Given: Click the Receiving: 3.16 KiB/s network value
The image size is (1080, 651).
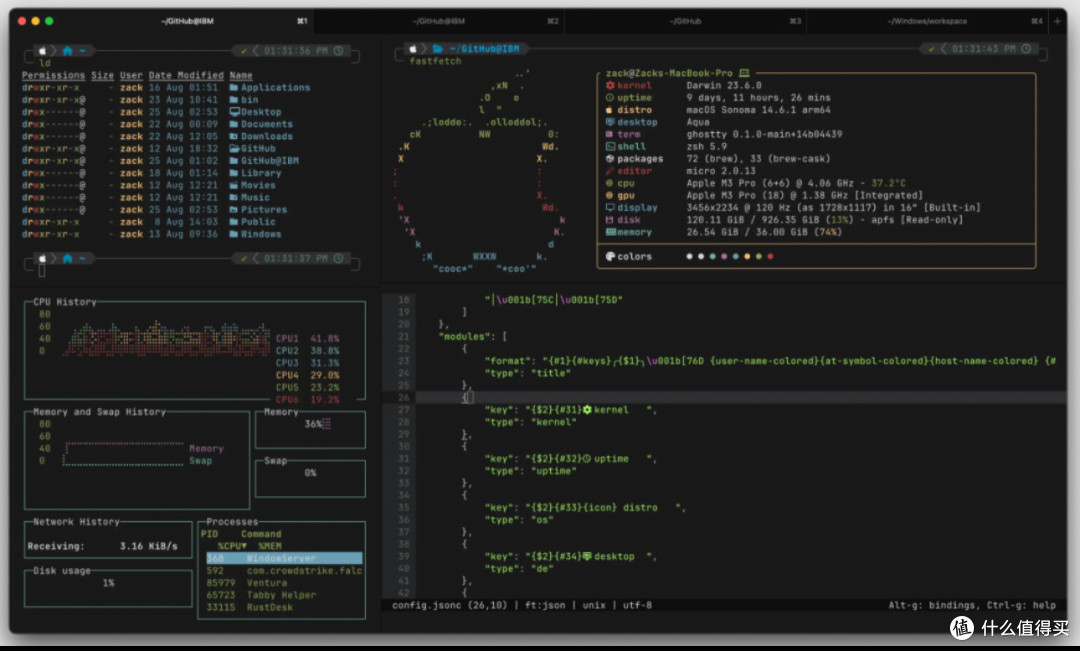Looking at the screenshot, I should pos(102,546).
